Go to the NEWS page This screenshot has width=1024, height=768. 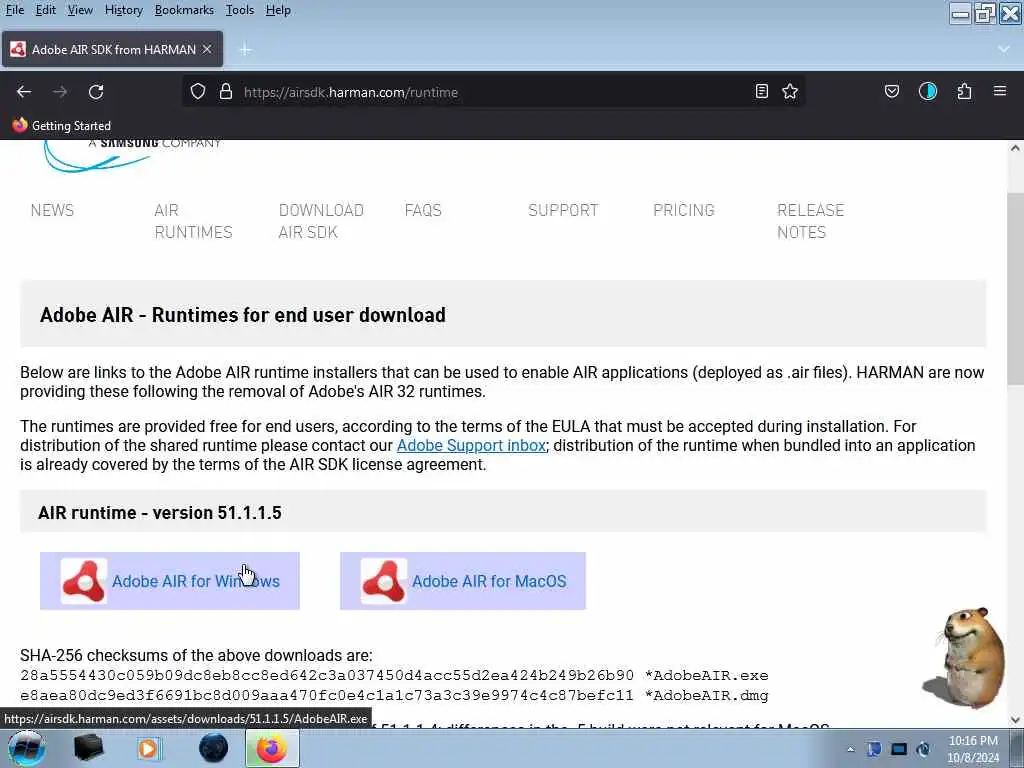[52, 210]
